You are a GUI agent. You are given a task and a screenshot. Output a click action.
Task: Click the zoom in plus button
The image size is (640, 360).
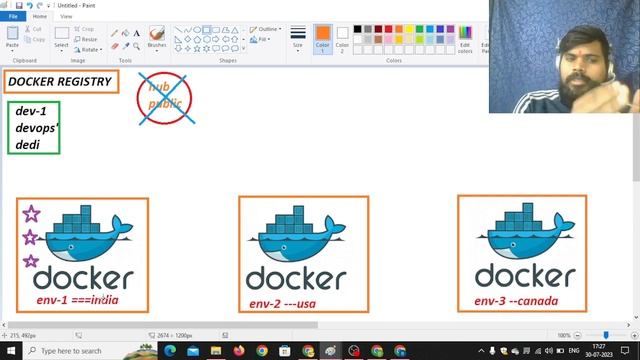tap(634, 335)
